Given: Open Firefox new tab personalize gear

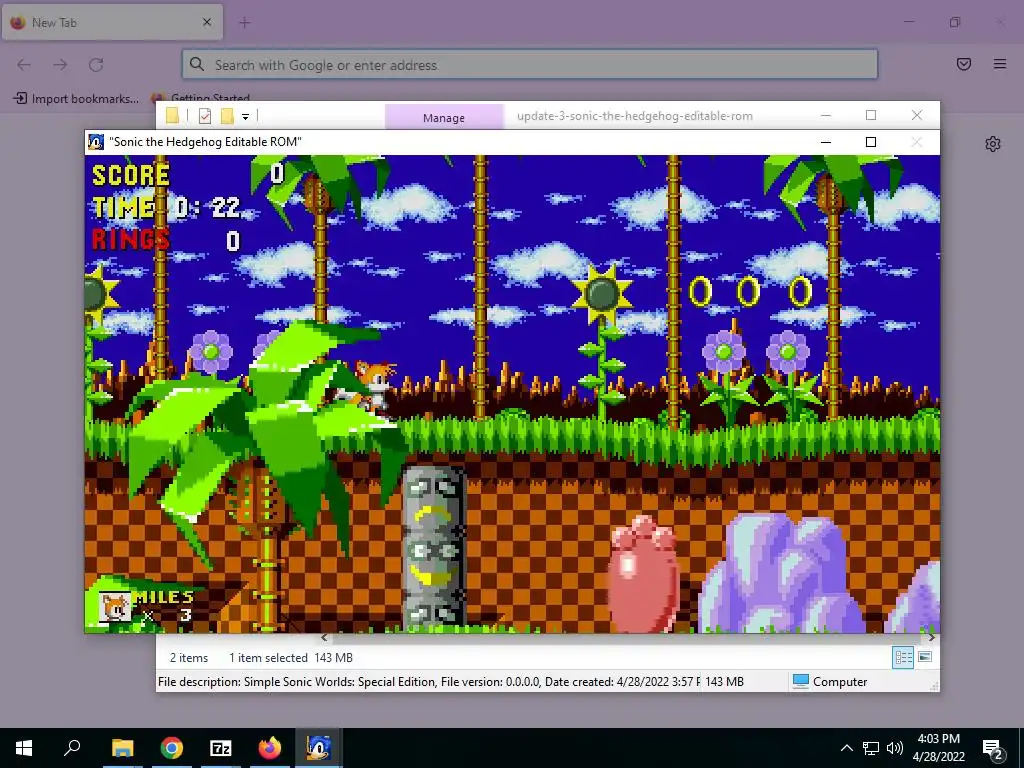Looking at the screenshot, I should [993, 144].
